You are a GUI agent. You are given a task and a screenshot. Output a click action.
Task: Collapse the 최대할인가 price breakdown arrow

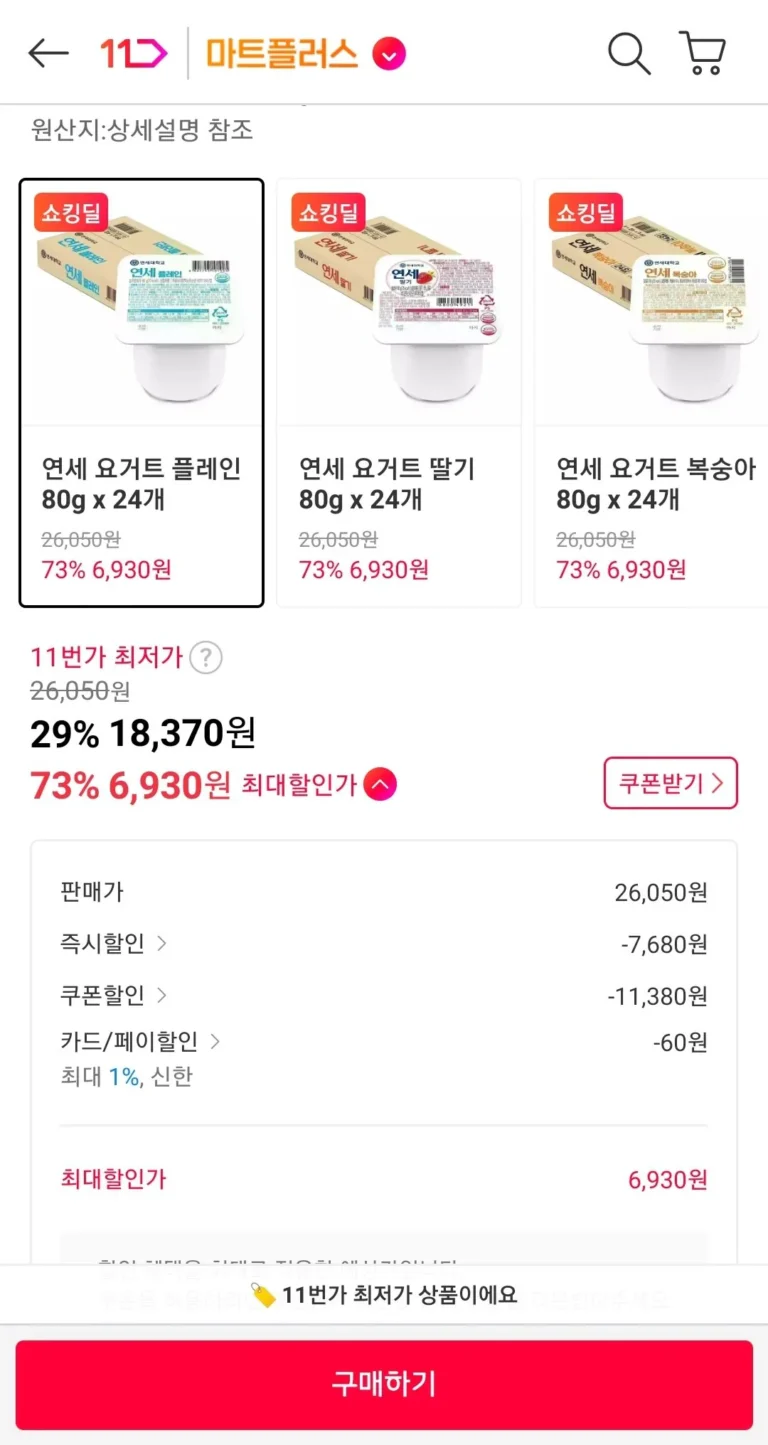coord(380,785)
